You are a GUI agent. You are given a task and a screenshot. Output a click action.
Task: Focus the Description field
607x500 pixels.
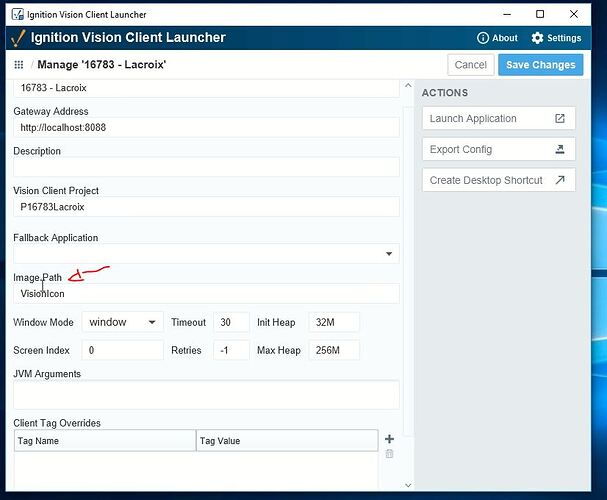tap(206, 167)
